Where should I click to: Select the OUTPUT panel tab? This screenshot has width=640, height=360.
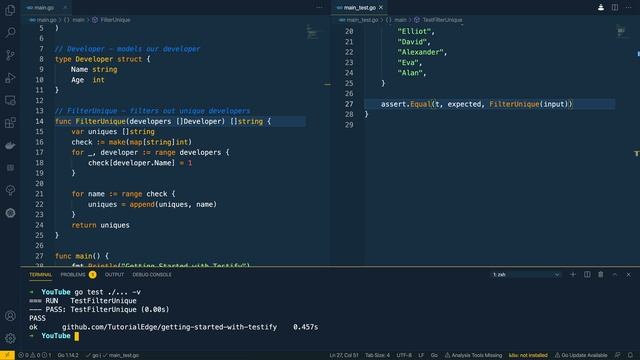pyautogui.click(x=114, y=275)
